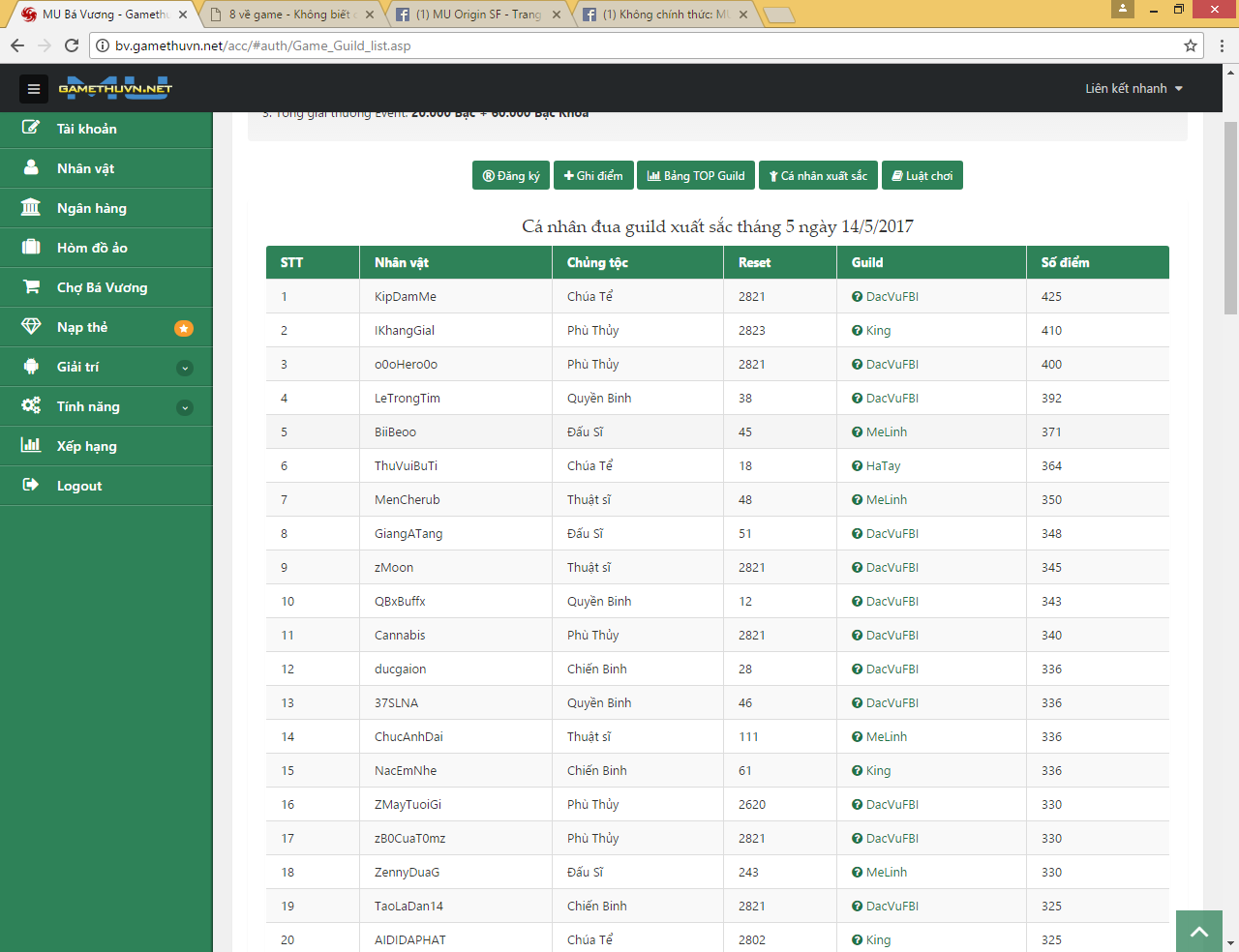Click the Giải trí icon

coord(31,366)
